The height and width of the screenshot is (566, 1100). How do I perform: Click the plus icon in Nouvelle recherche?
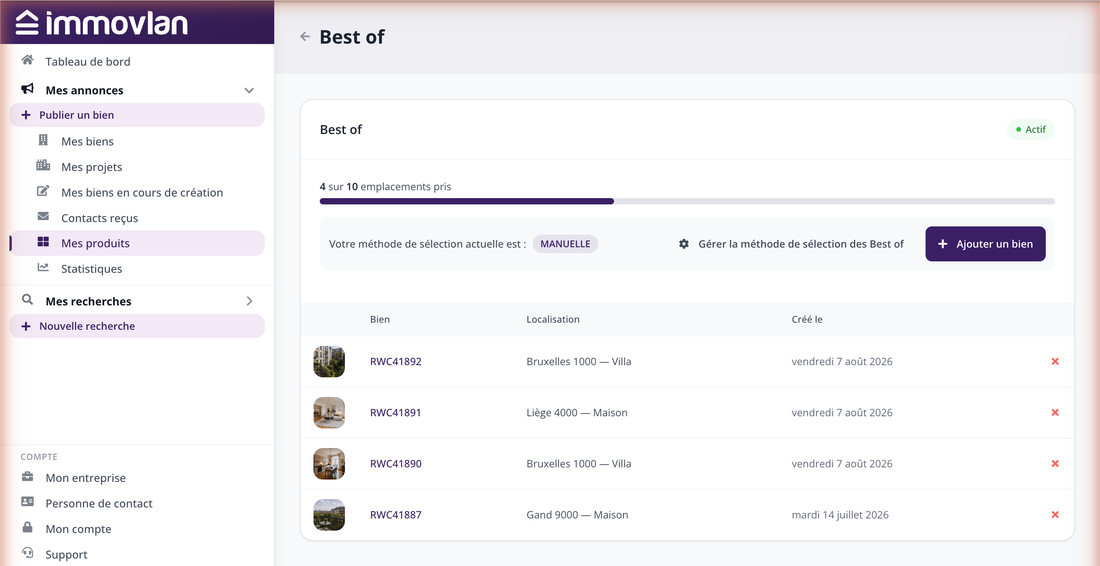[26, 326]
